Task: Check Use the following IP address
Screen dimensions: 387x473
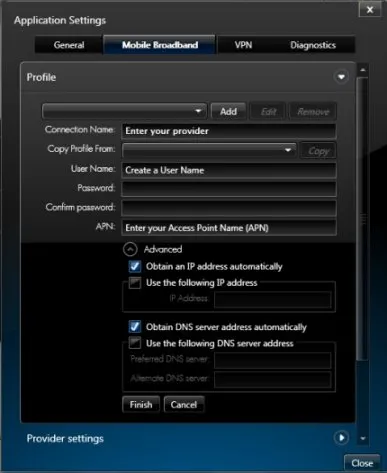Action: [x=135, y=283]
